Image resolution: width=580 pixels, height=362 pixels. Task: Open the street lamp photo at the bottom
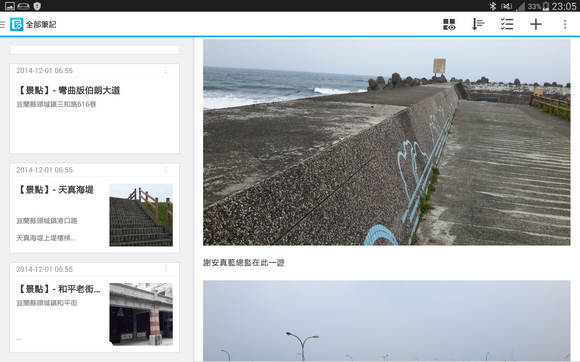[387, 321]
